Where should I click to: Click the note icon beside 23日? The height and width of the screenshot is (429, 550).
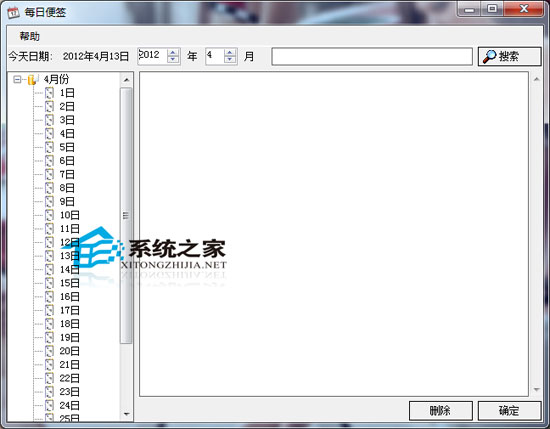[49, 392]
